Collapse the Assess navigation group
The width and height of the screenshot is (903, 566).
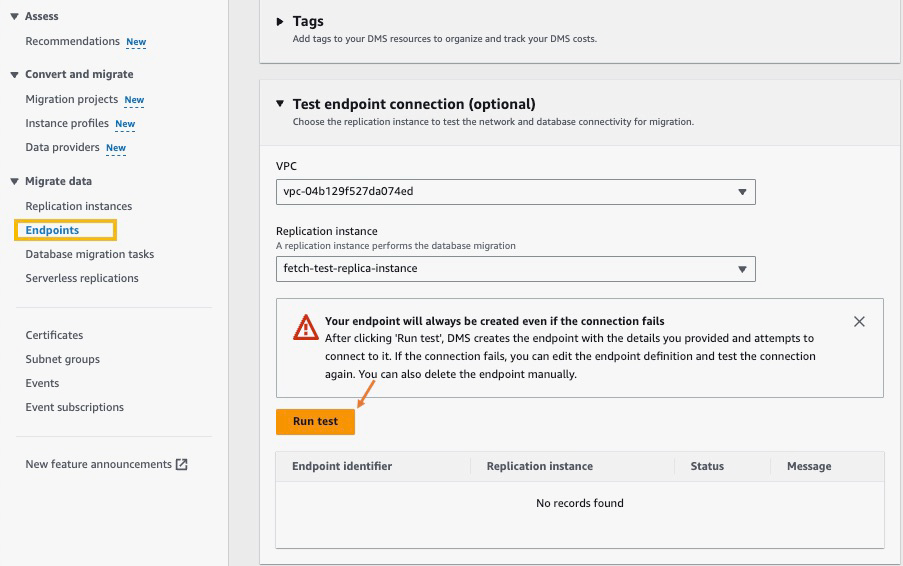tap(14, 17)
